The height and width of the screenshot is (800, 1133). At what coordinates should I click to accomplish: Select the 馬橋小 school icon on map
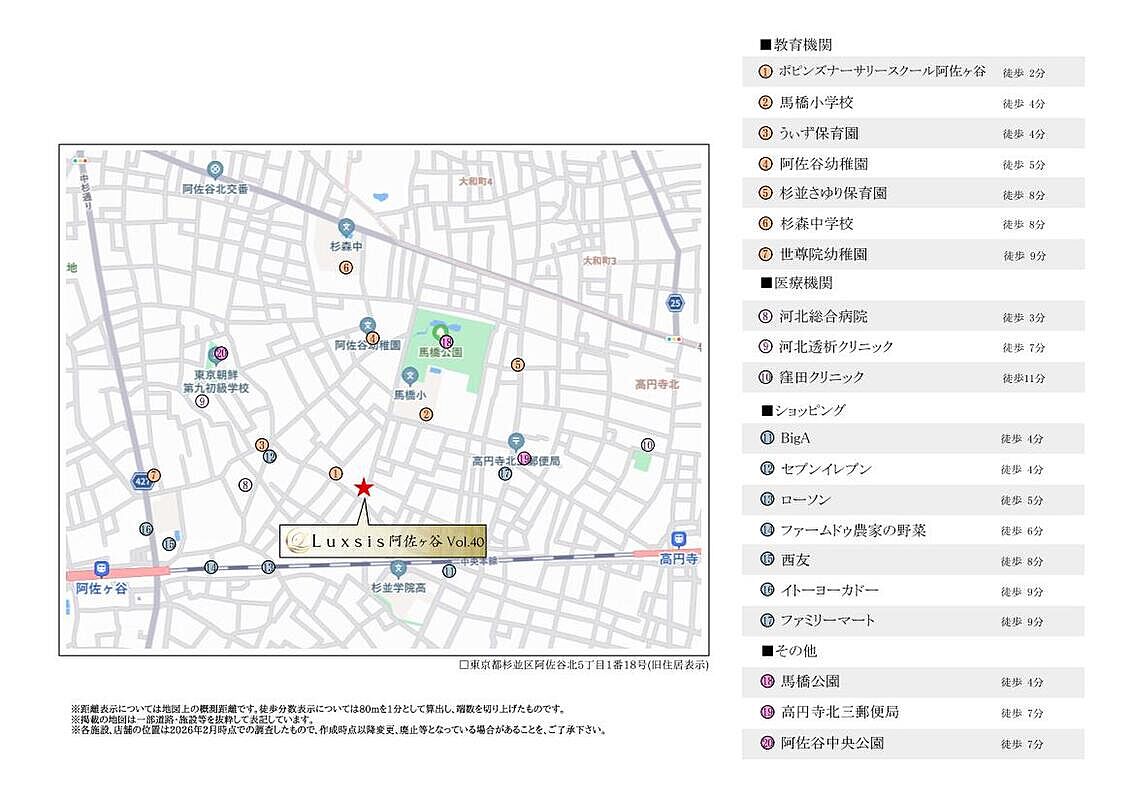[x=409, y=376]
